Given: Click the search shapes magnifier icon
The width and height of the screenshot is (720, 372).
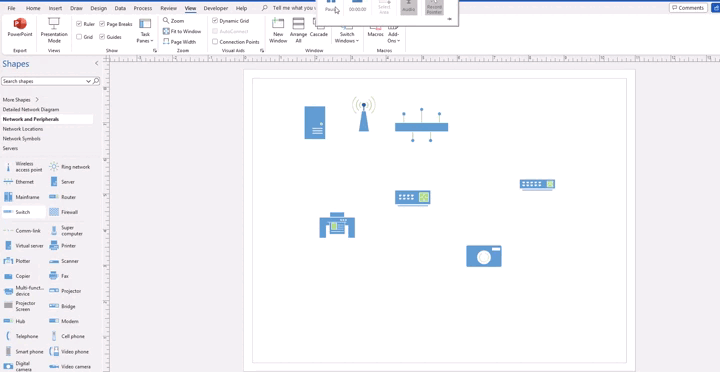Looking at the screenshot, I should 96,81.
